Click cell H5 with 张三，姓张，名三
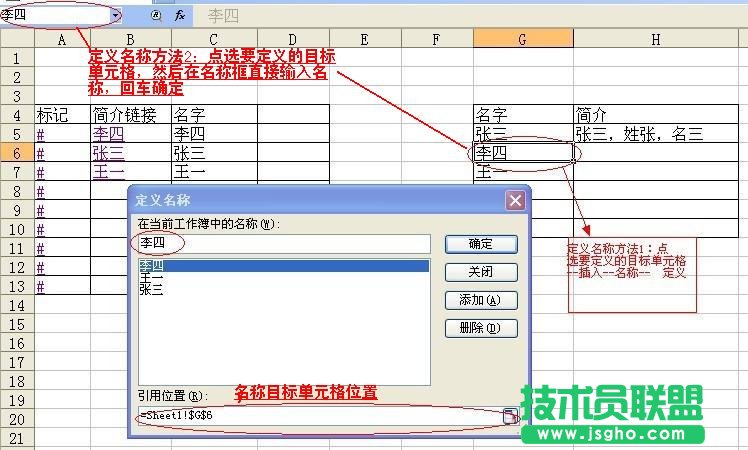The width and height of the screenshot is (748, 450). tap(656, 134)
